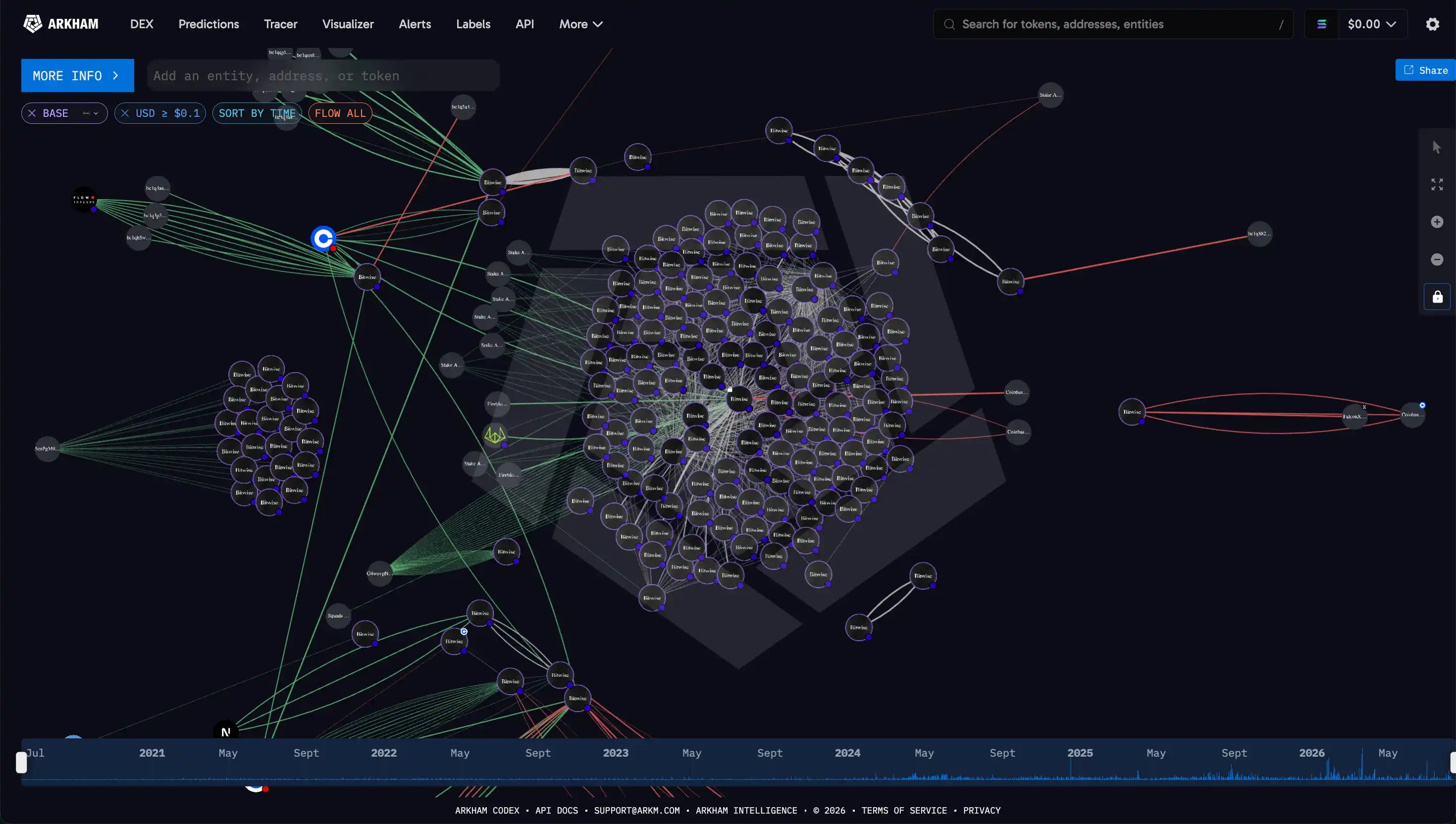Click the timeline at 2024

click(848, 753)
